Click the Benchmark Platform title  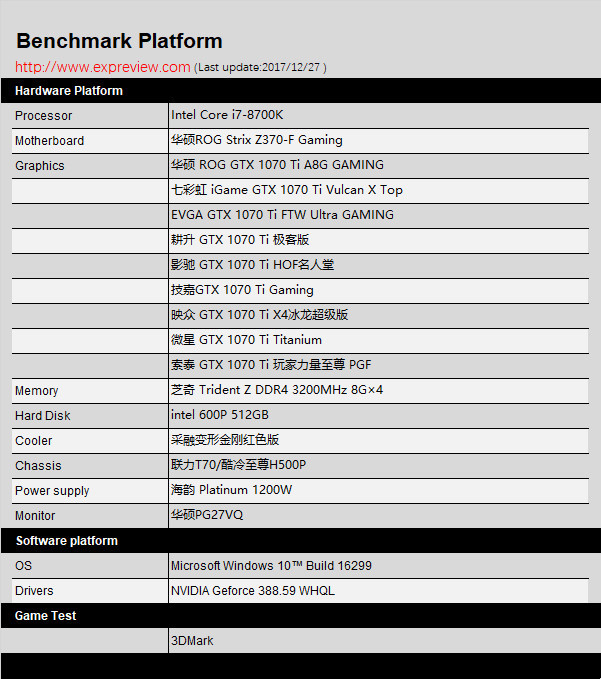tap(119, 41)
